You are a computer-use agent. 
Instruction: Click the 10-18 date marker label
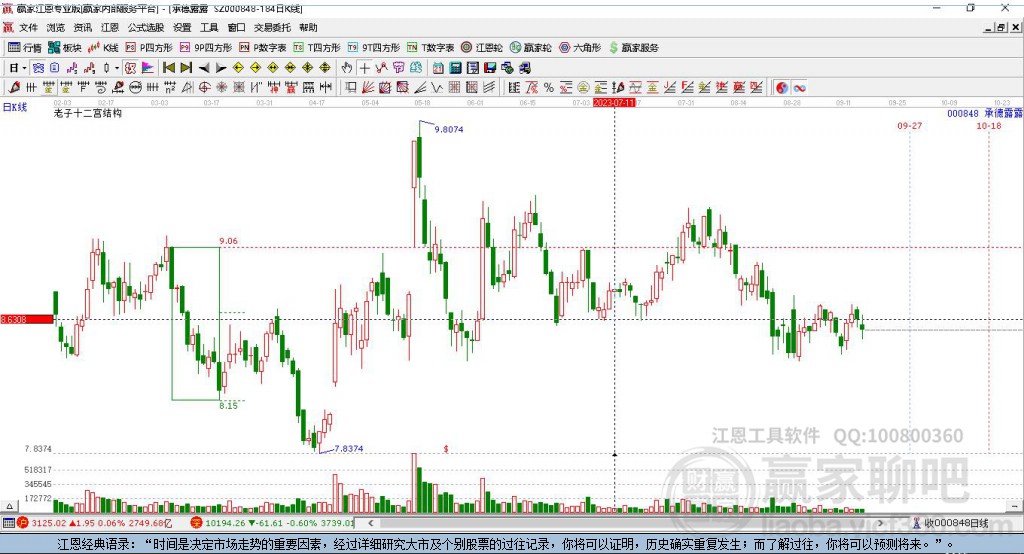[x=989, y=125]
